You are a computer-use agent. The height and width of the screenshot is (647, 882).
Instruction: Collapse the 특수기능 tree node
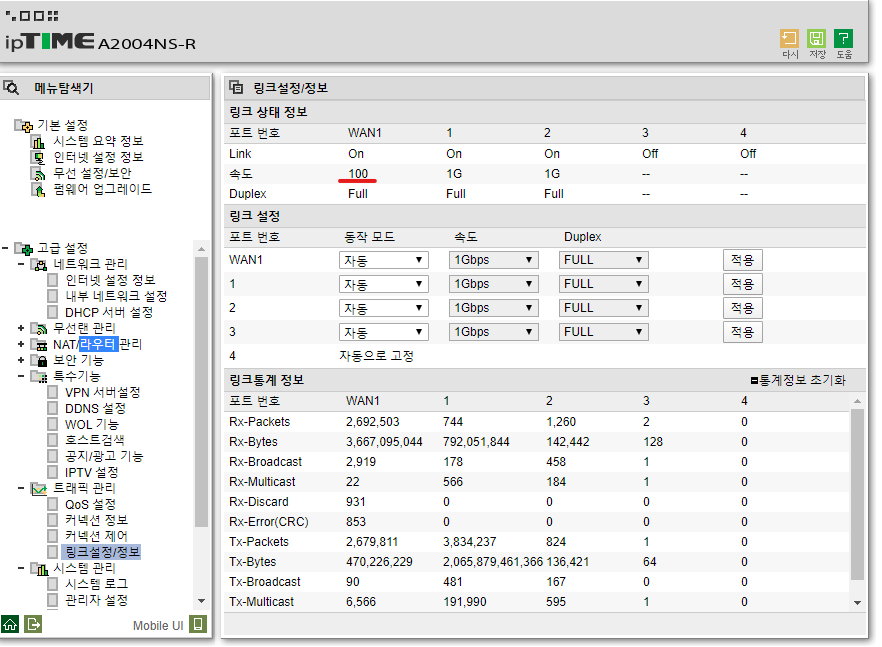point(21,376)
